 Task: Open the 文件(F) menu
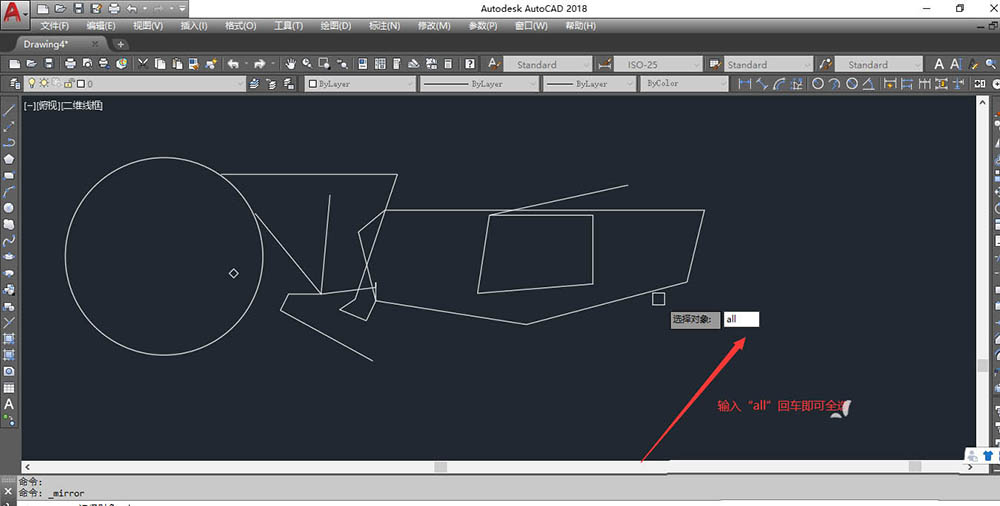55,26
